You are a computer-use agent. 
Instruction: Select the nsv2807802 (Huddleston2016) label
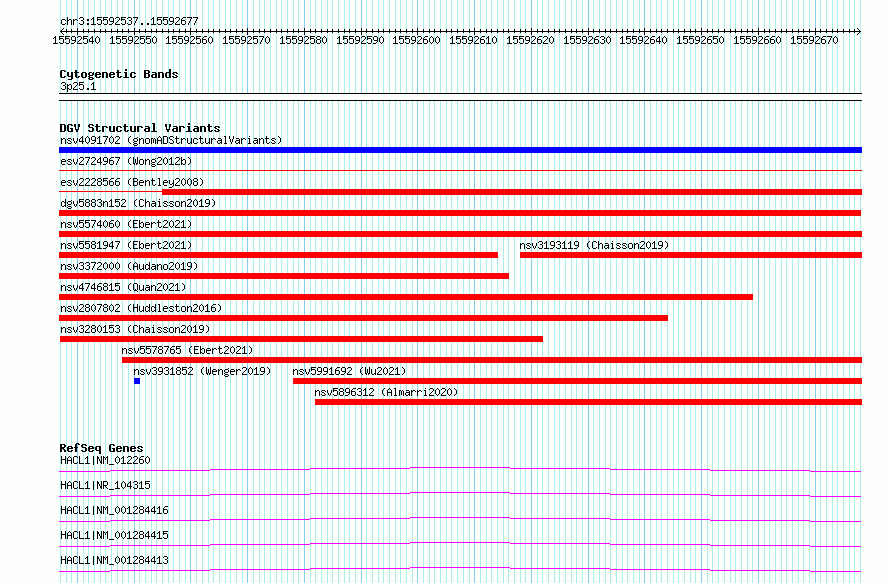tap(141, 308)
